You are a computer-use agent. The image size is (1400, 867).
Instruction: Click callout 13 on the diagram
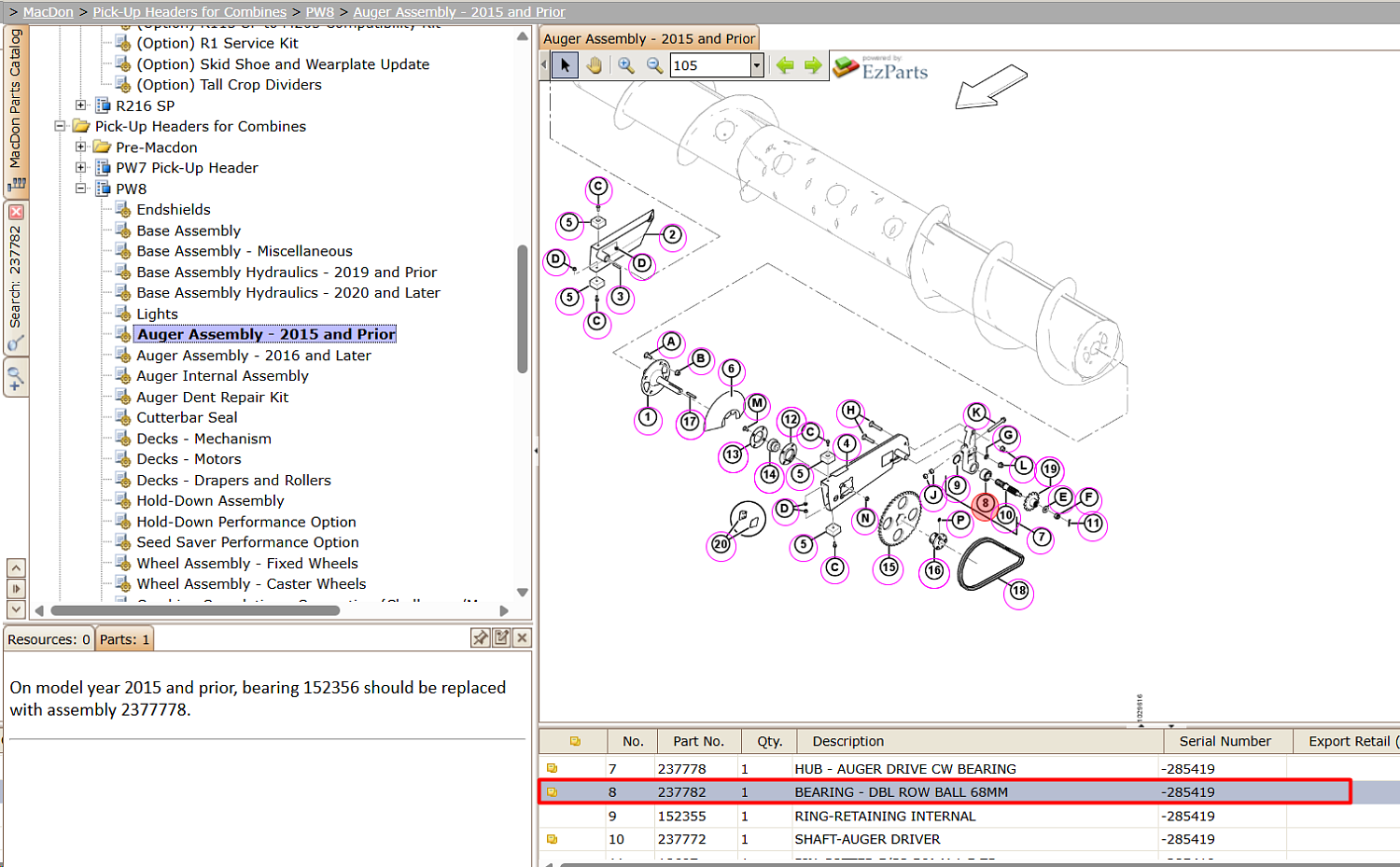coord(733,454)
